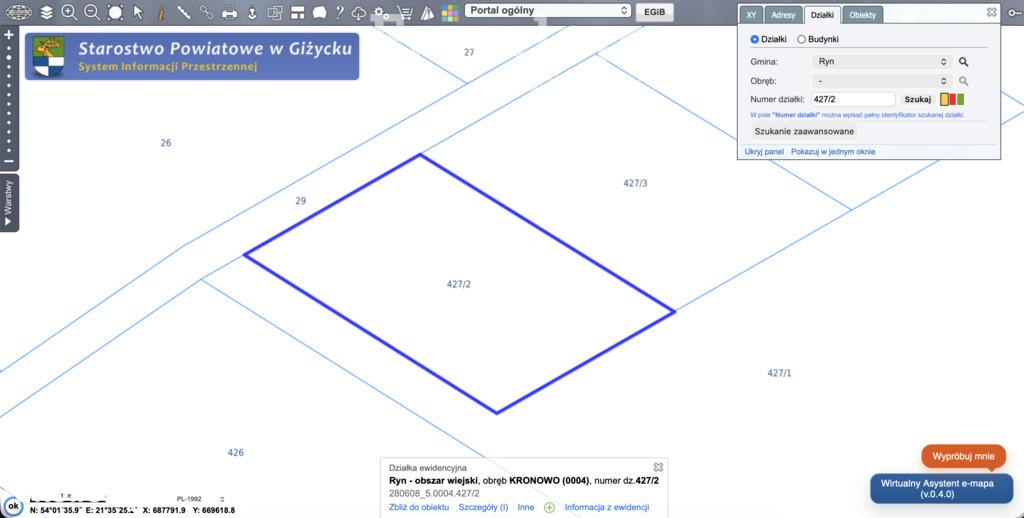Open the print map icon
This screenshot has height=518, width=1024.
pyautogui.click(x=229, y=12)
